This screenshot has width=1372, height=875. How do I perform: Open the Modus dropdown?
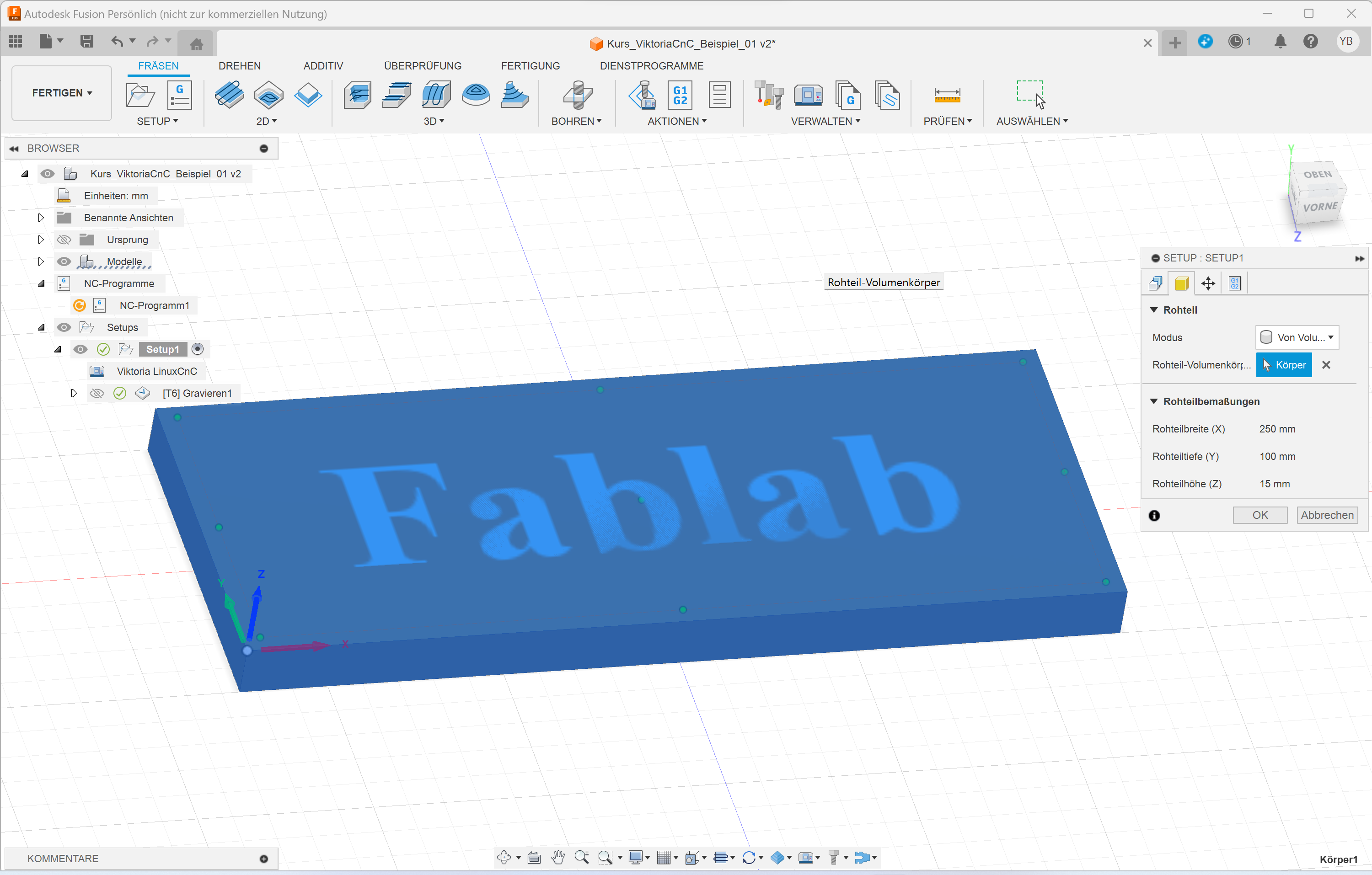point(1297,338)
